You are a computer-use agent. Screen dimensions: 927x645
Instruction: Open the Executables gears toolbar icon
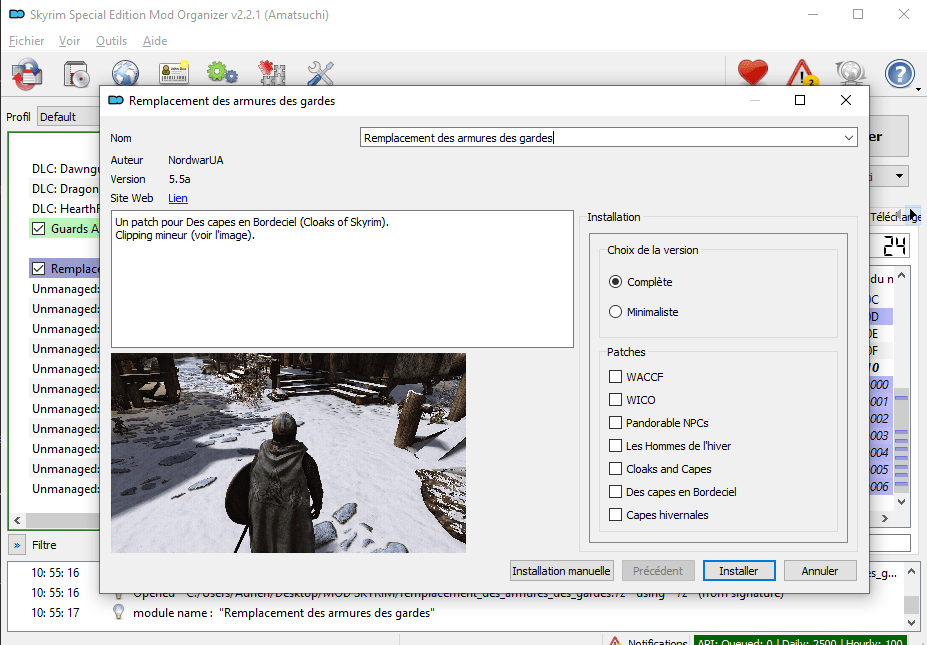[x=222, y=73]
